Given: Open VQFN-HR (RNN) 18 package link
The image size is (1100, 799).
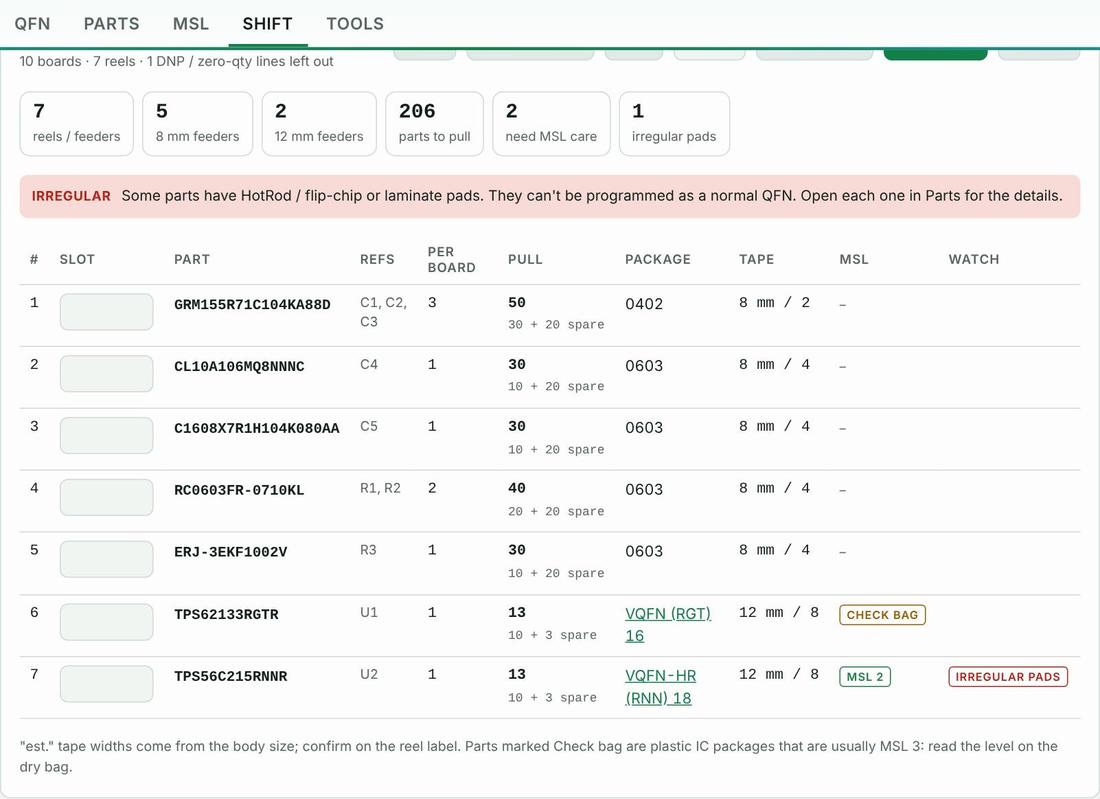Looking at the screenshot, I should pyautogui.click(x=660, y=687).
